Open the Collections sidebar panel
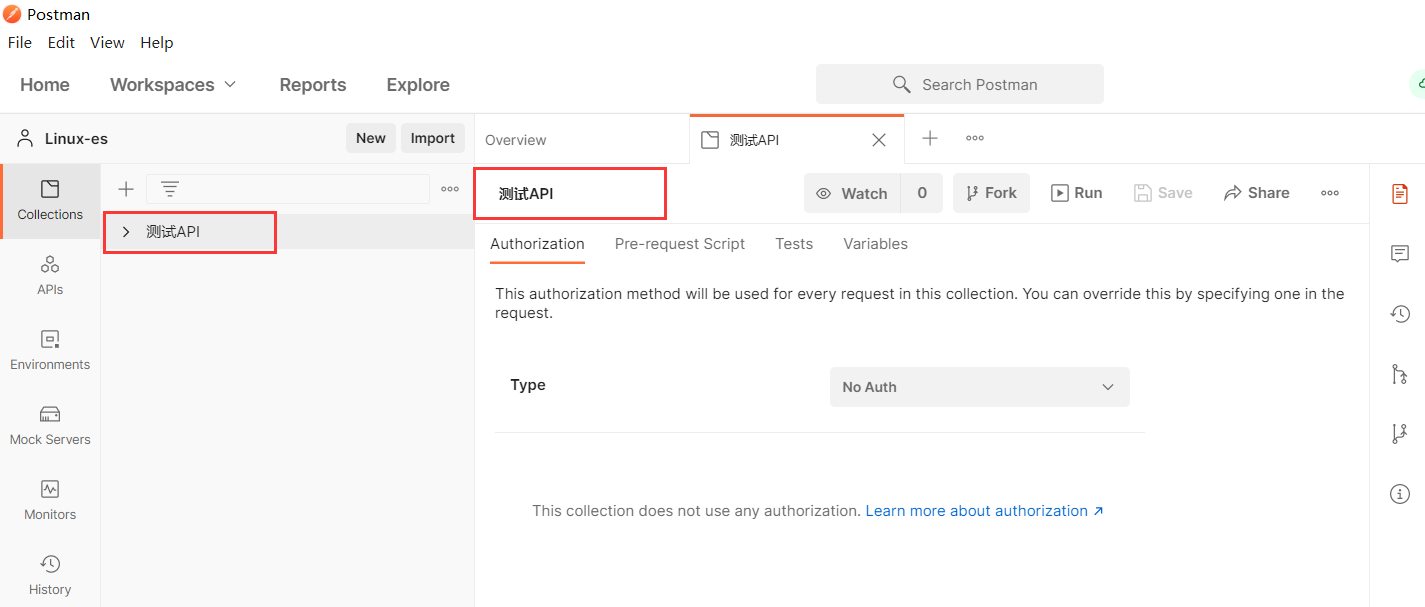Viewport: 1425px width, 607px height. pos(50,201)
